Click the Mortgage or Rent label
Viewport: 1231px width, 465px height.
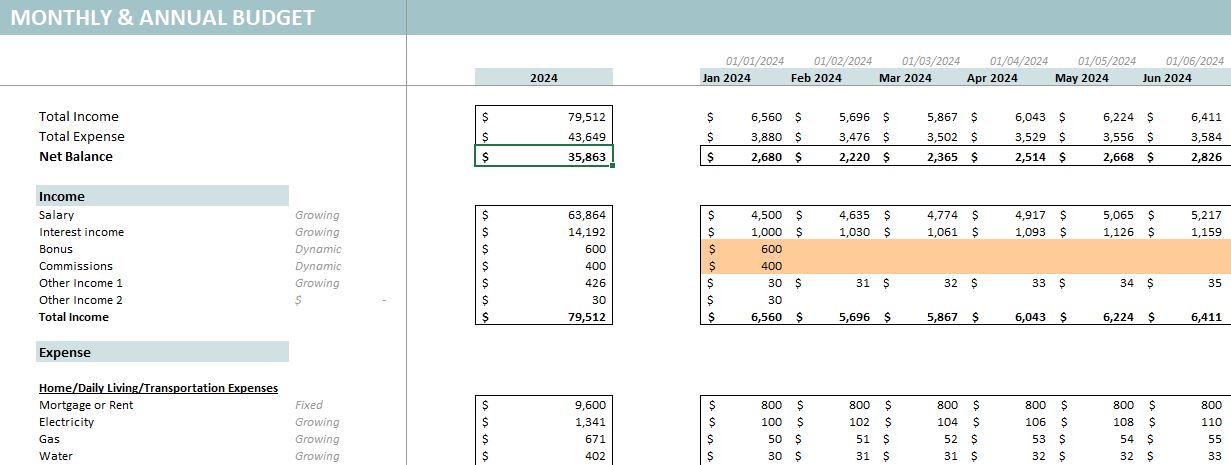coord(86,405)
